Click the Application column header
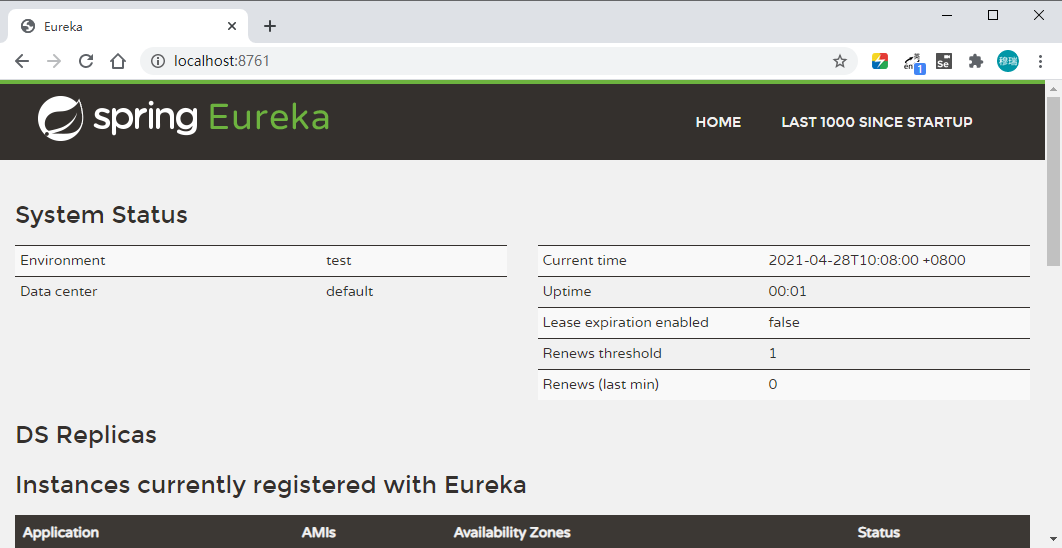 pos(61,532)
